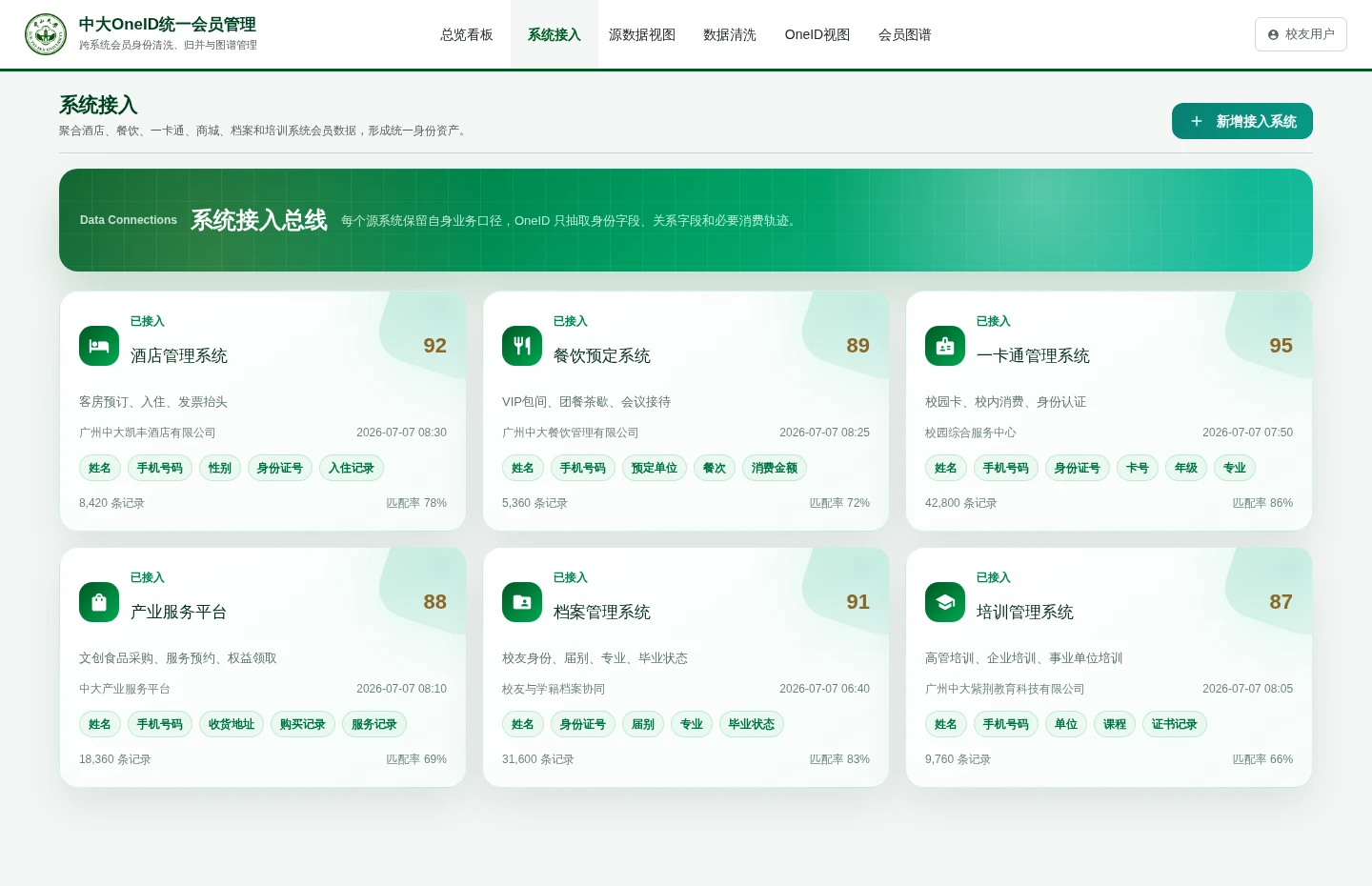Viewport: 1372px width, 886px height.
Task: Click the 5,360 条记录 count
Action: tap(535, 503)
